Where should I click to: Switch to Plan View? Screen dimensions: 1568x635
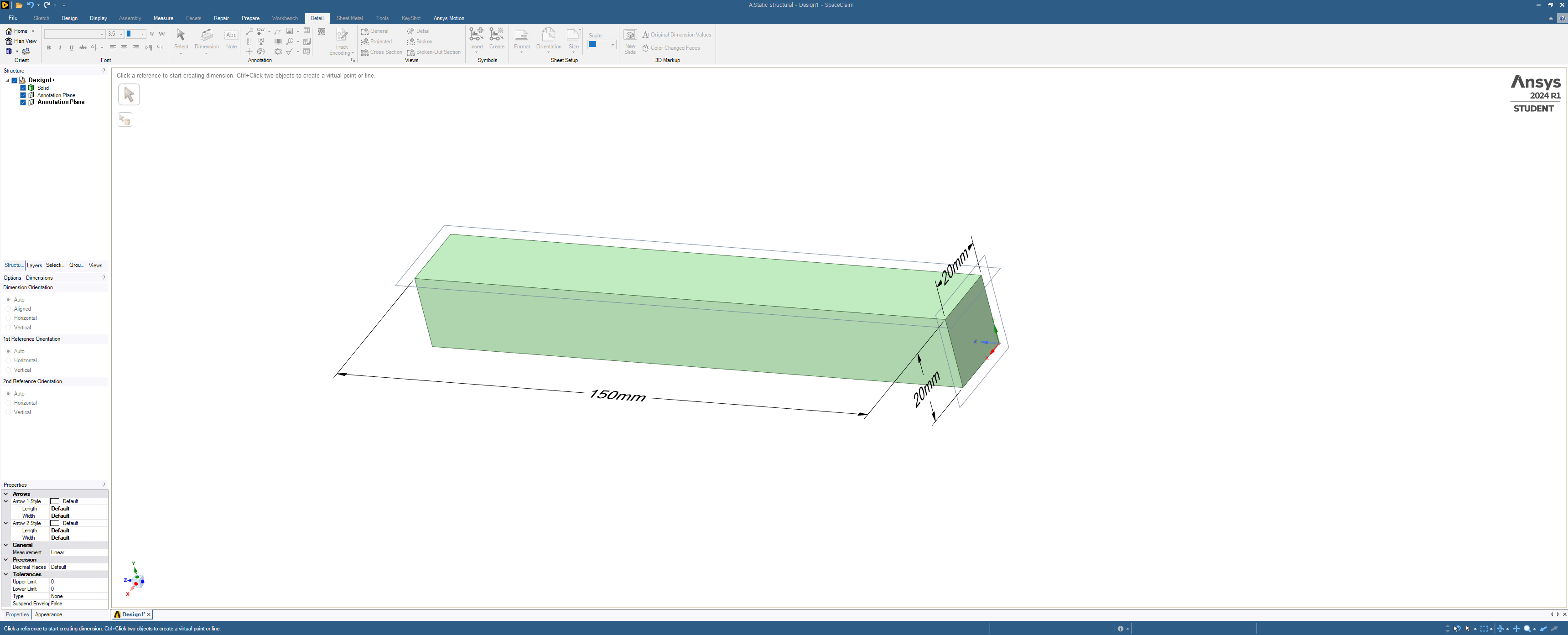point(21,42)
